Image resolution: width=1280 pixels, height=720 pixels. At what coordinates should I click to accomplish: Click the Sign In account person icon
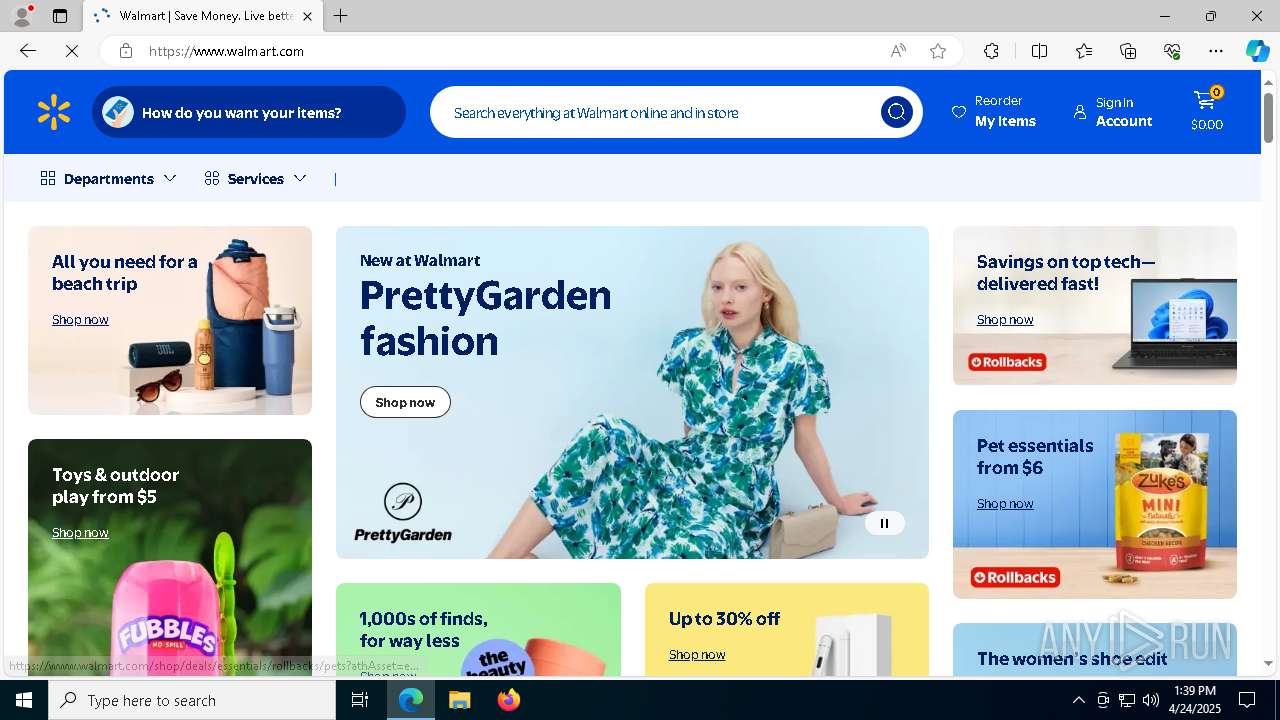[1080, 112]
